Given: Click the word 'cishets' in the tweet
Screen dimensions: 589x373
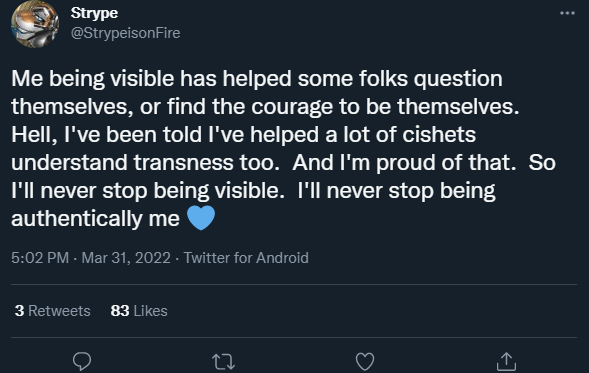Looking at the screenshot, I should point(439,134).
